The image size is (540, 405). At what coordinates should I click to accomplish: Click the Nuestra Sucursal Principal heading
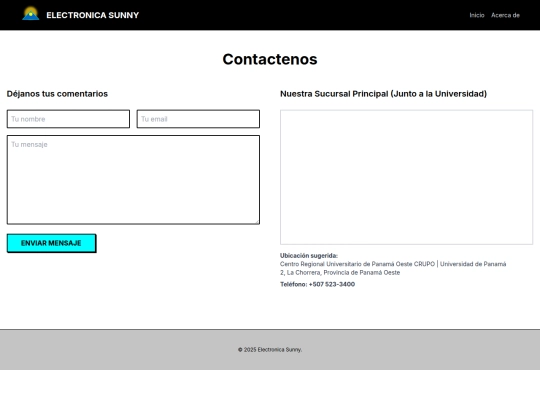[x=383, y=94]
